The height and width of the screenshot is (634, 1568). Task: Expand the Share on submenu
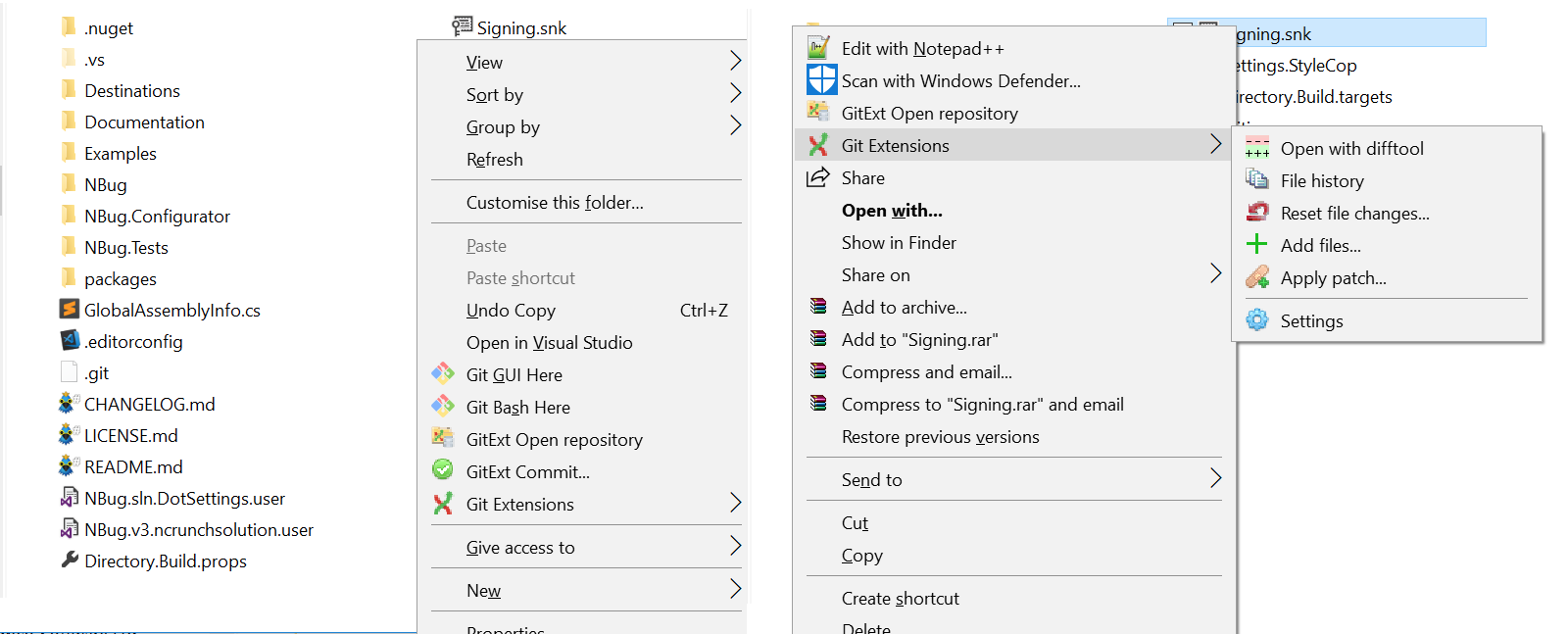coord(875,275)
